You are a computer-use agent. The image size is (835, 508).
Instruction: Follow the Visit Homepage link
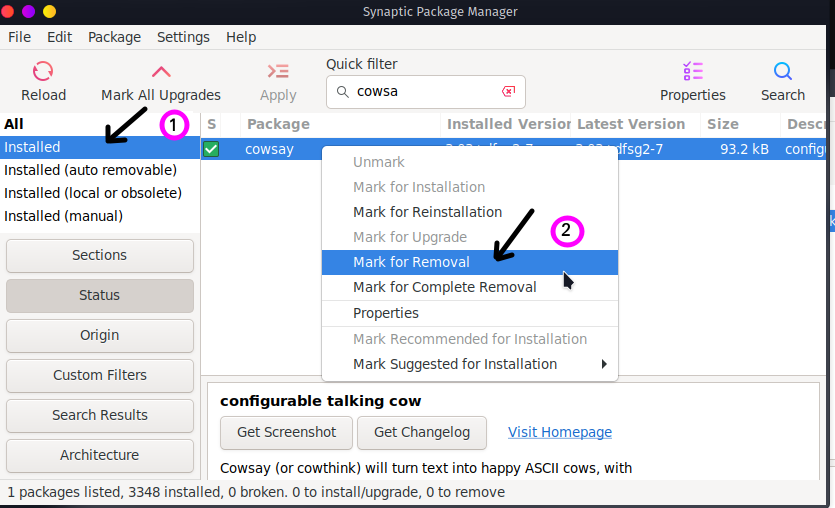coord(560,432)
